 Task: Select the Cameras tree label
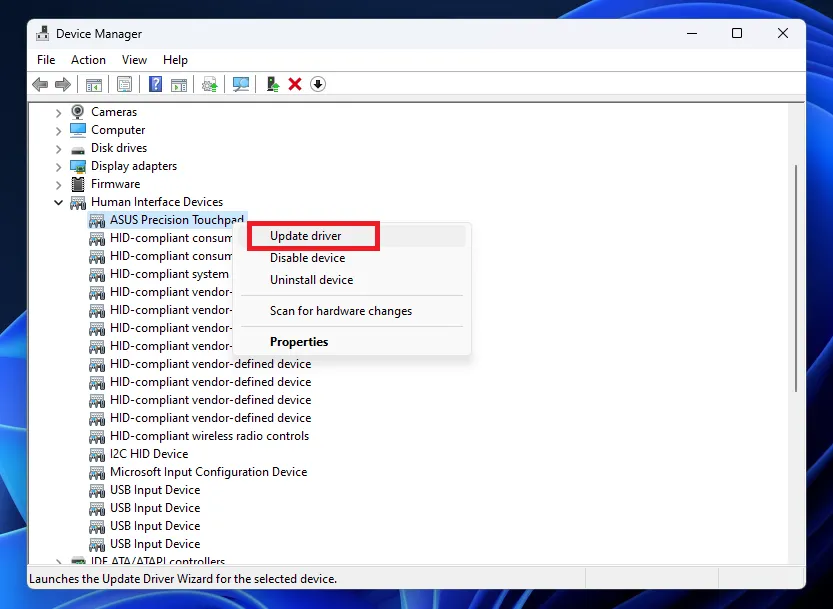114,112
